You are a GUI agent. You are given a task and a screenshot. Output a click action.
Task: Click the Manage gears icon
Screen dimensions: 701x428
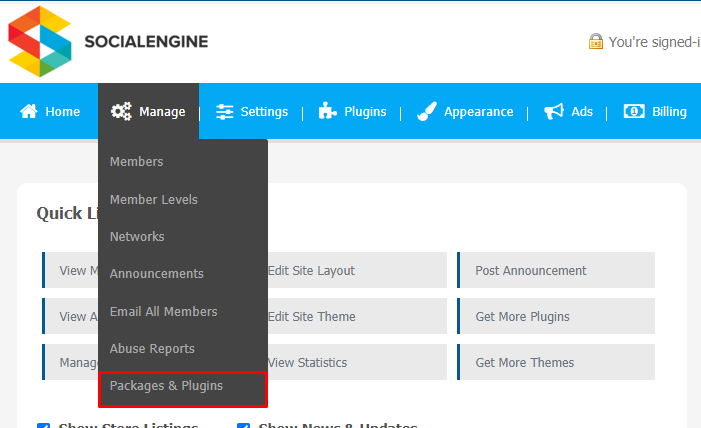click(x=121, y=111)
